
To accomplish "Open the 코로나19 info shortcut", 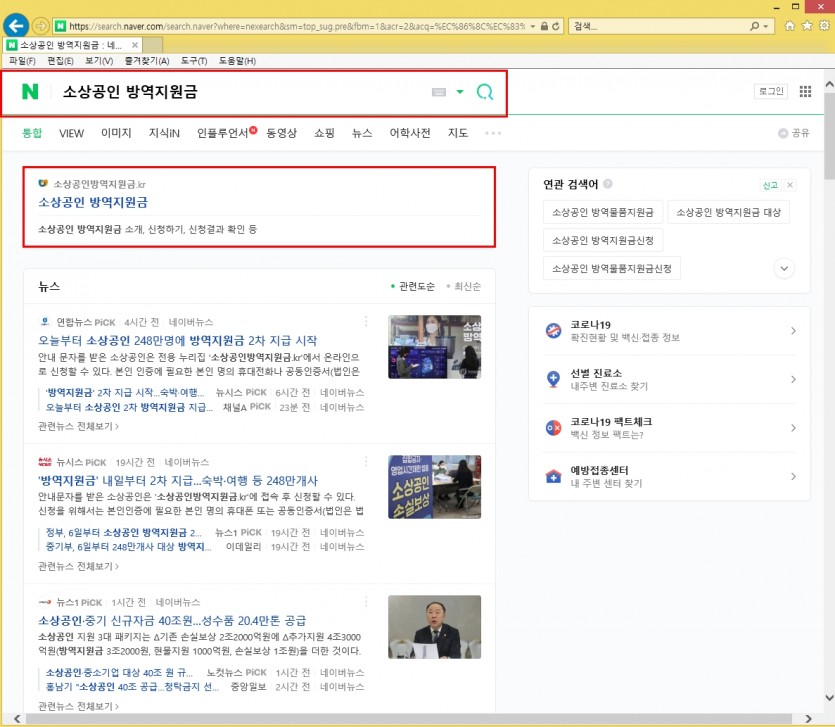I will (x=669, y=331).
